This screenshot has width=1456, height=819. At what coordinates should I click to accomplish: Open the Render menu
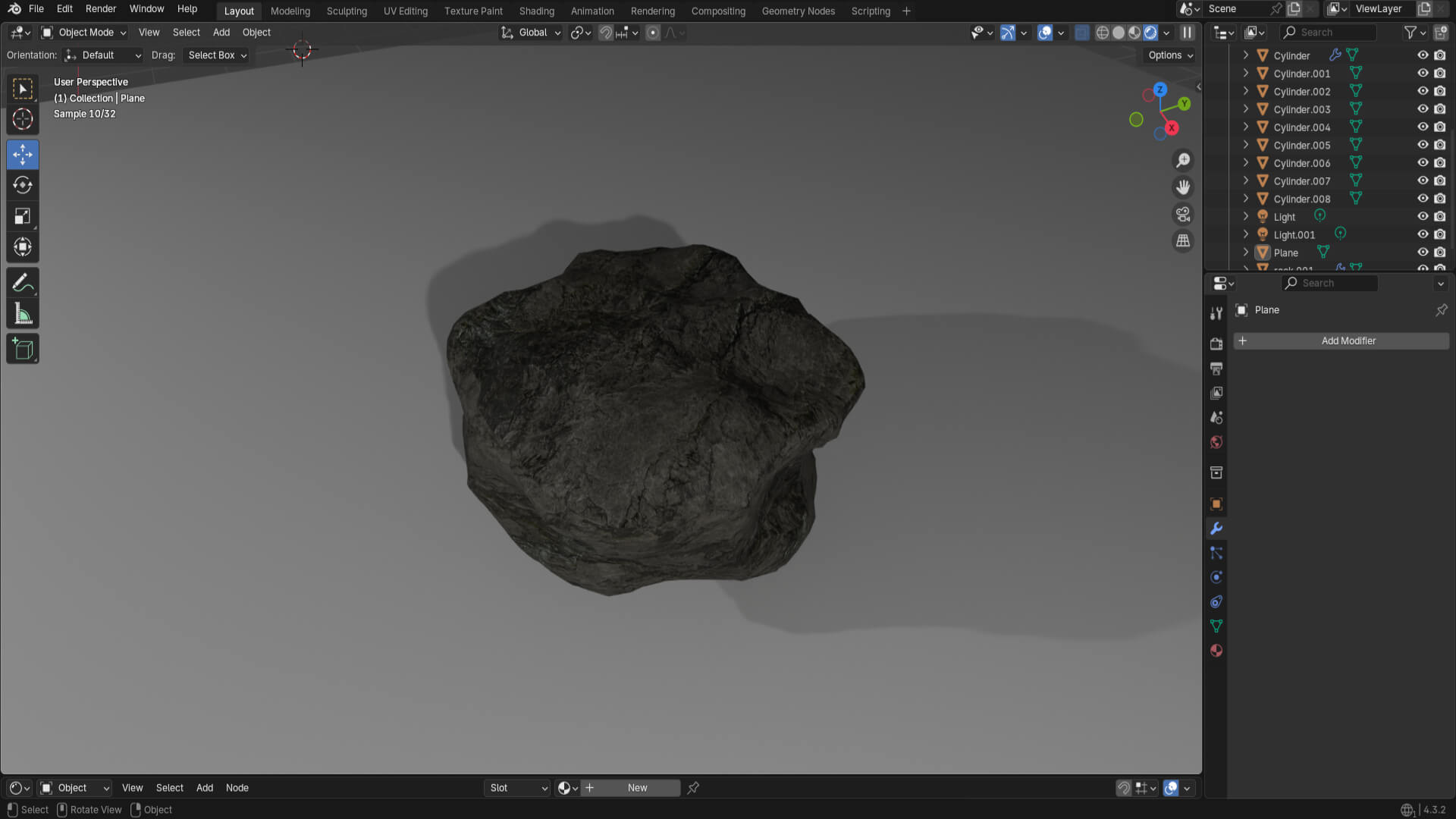[x=101, y=9]
